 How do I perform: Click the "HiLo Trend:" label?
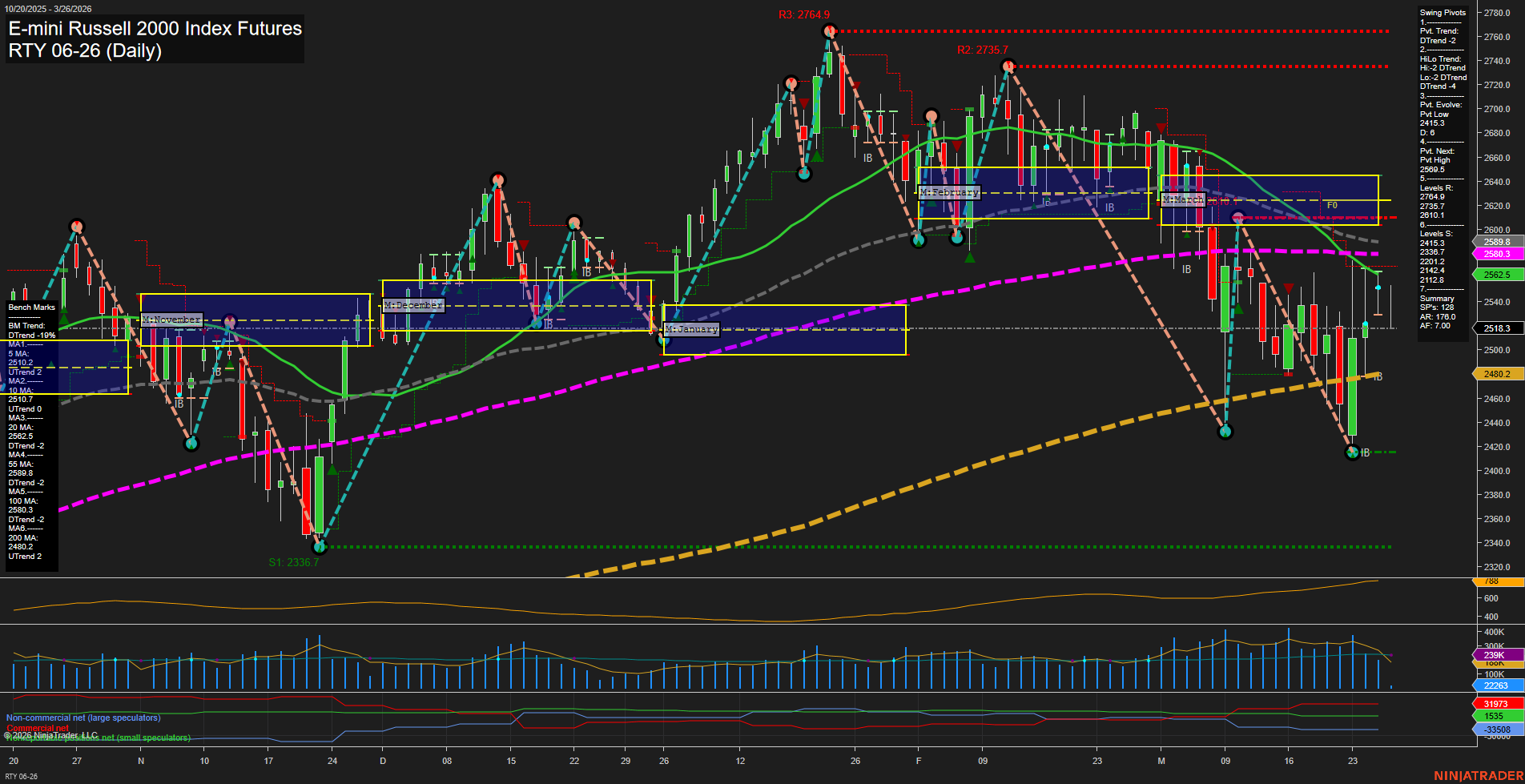(x=1441, y=59)
